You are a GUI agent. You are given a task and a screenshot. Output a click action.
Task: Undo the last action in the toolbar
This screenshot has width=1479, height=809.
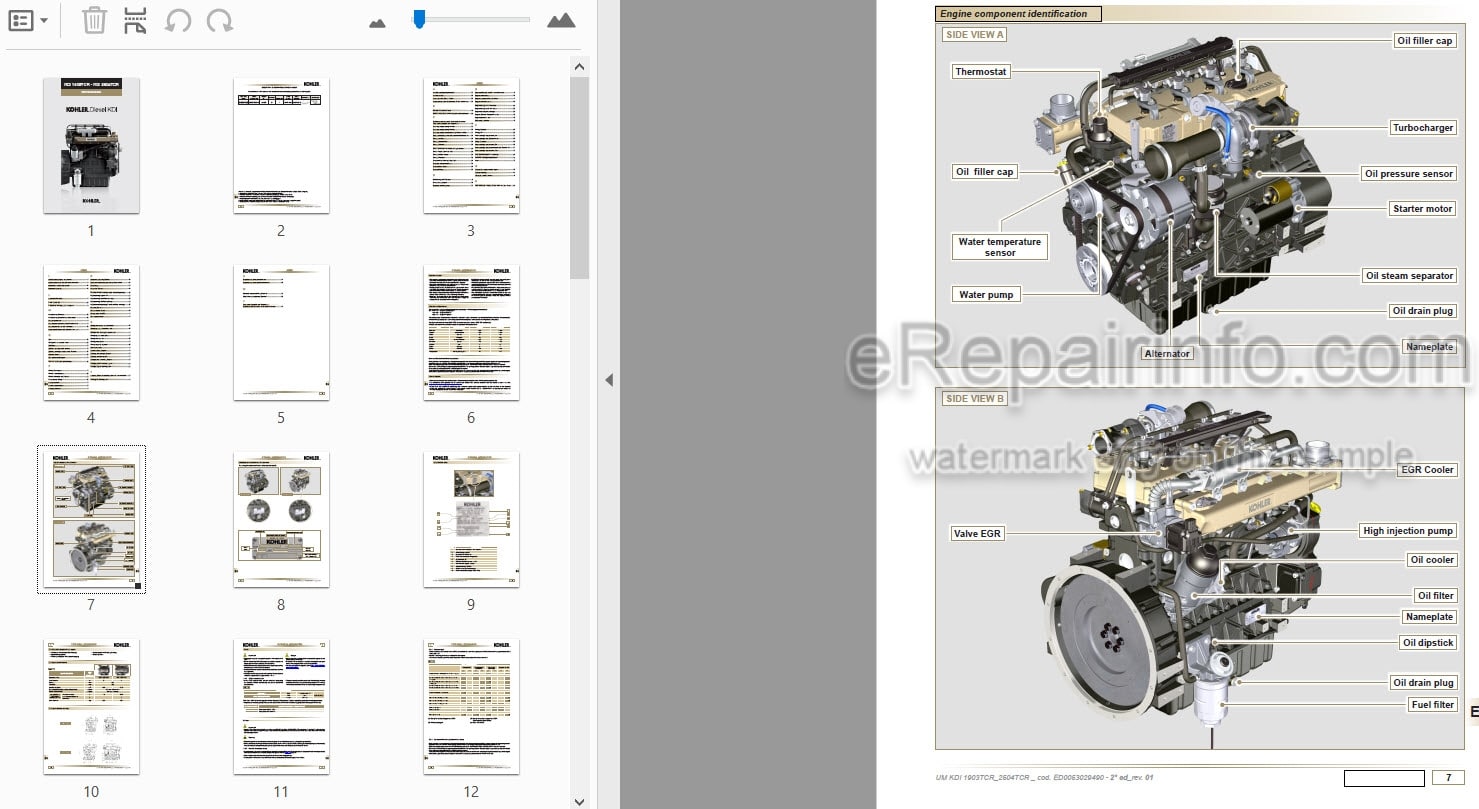point(177,20)
